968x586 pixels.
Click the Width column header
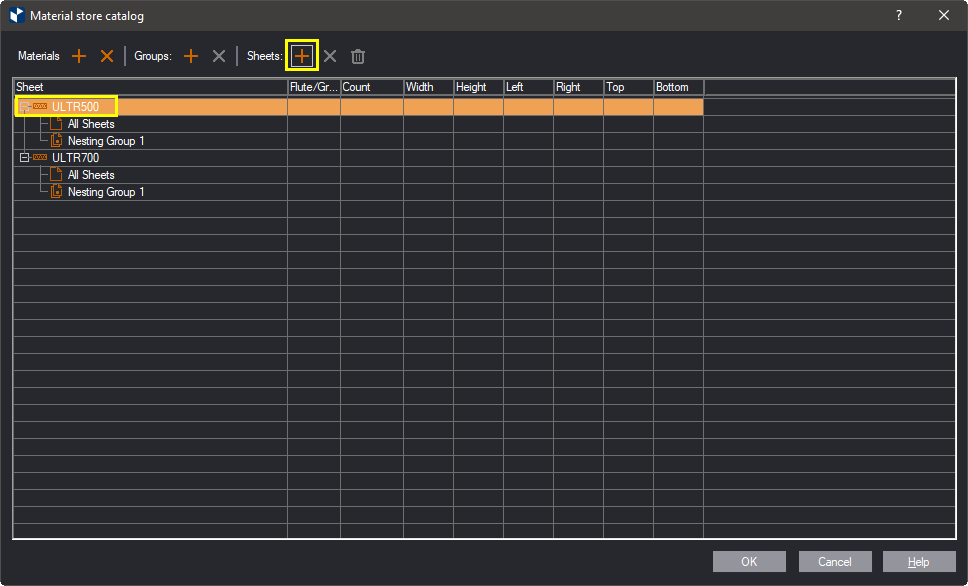coord(428,87)
